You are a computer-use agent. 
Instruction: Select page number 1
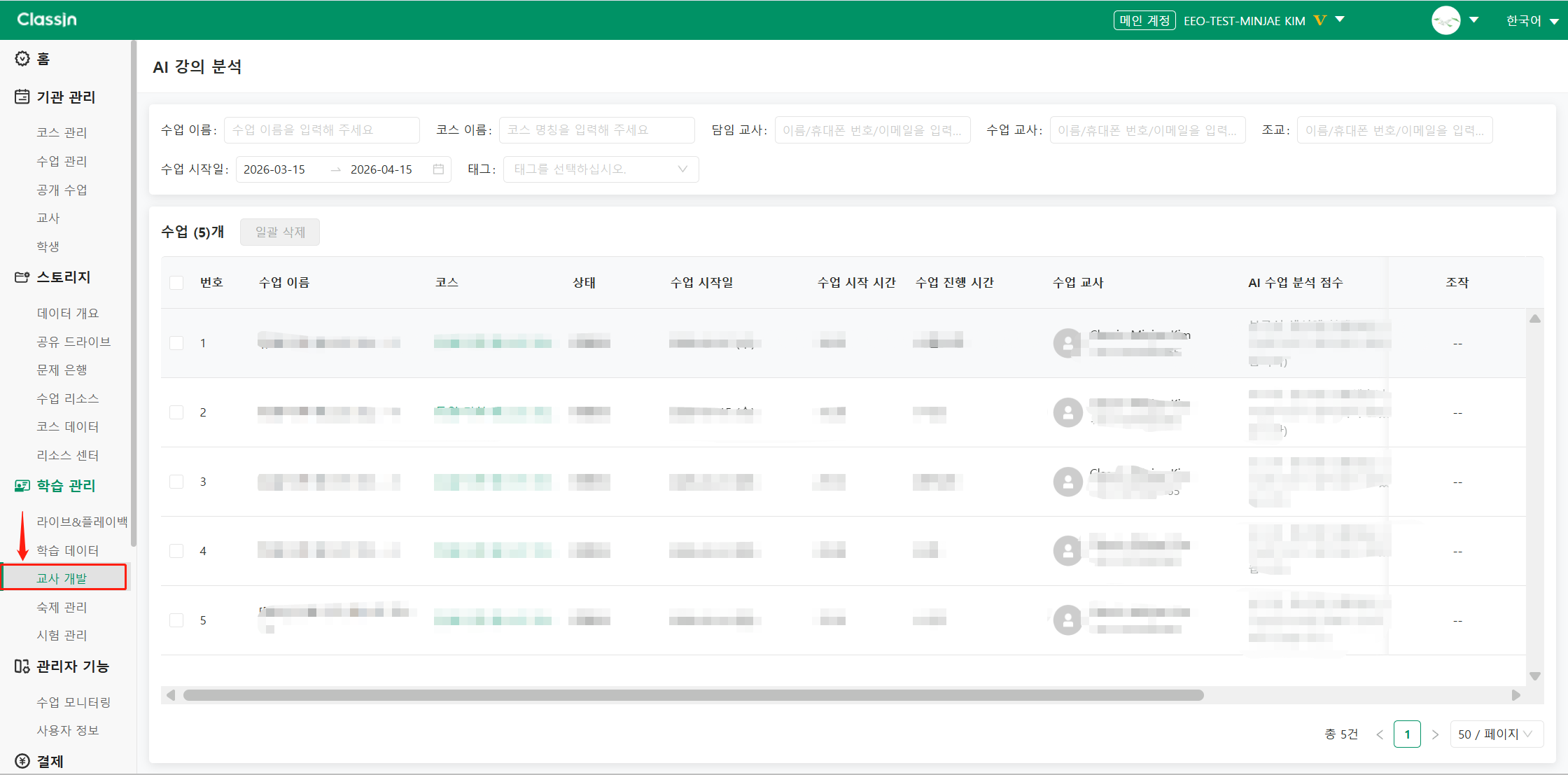click(x=1407, y=734)
